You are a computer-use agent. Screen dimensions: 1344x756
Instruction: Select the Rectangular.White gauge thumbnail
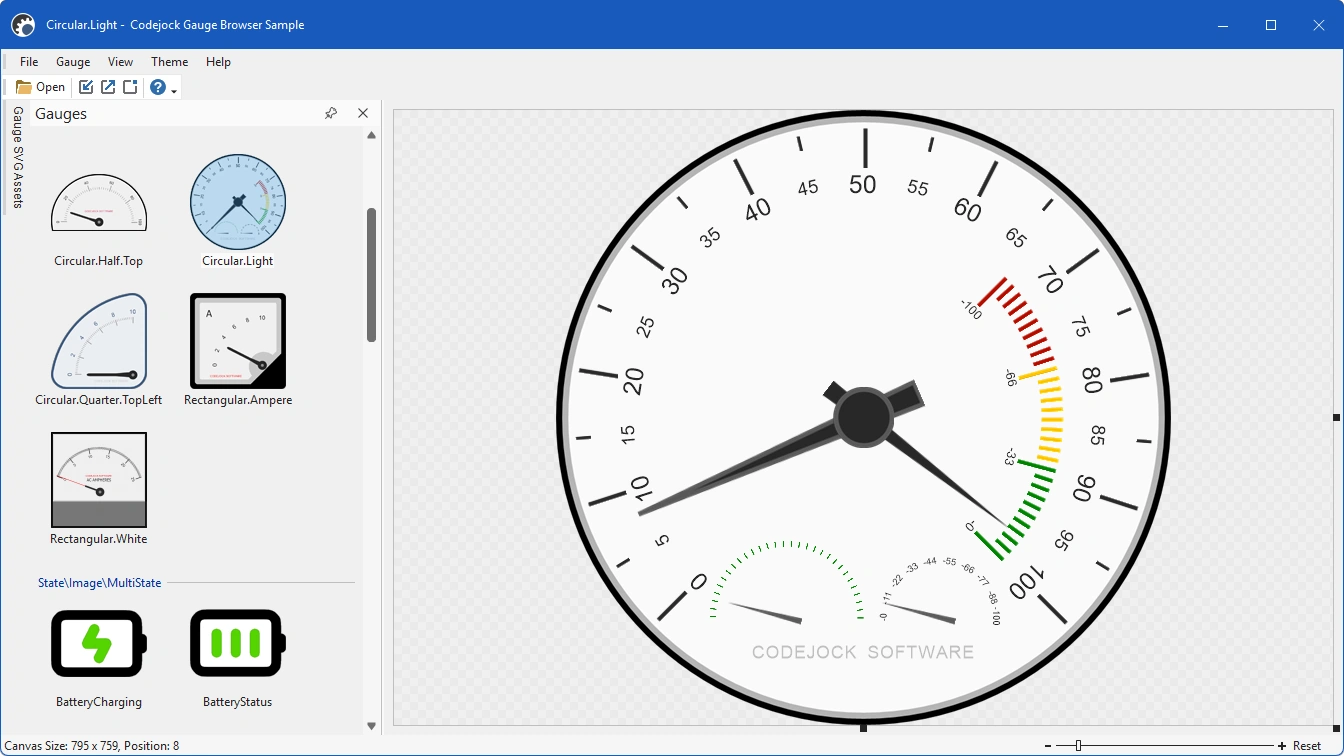(98, 480)
